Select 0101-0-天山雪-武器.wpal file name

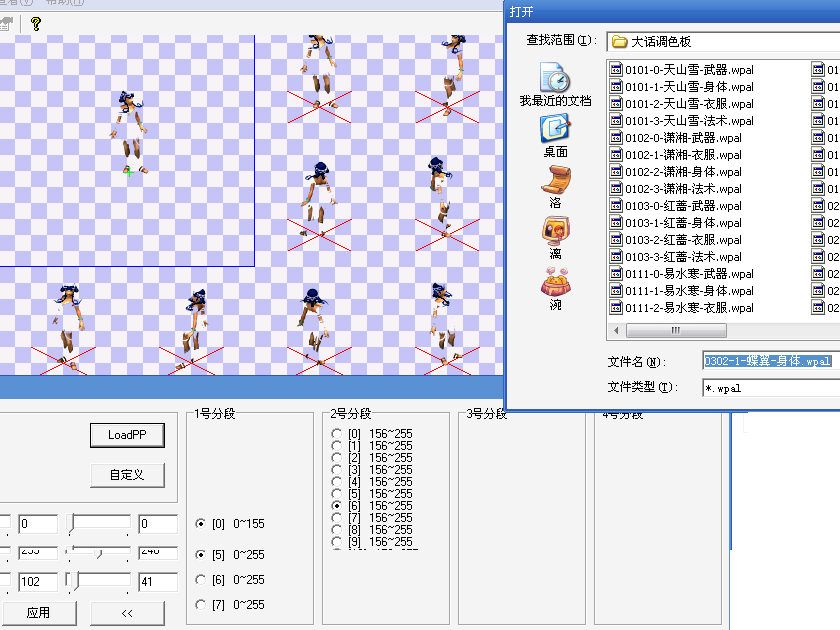click(x=689, y=70)
